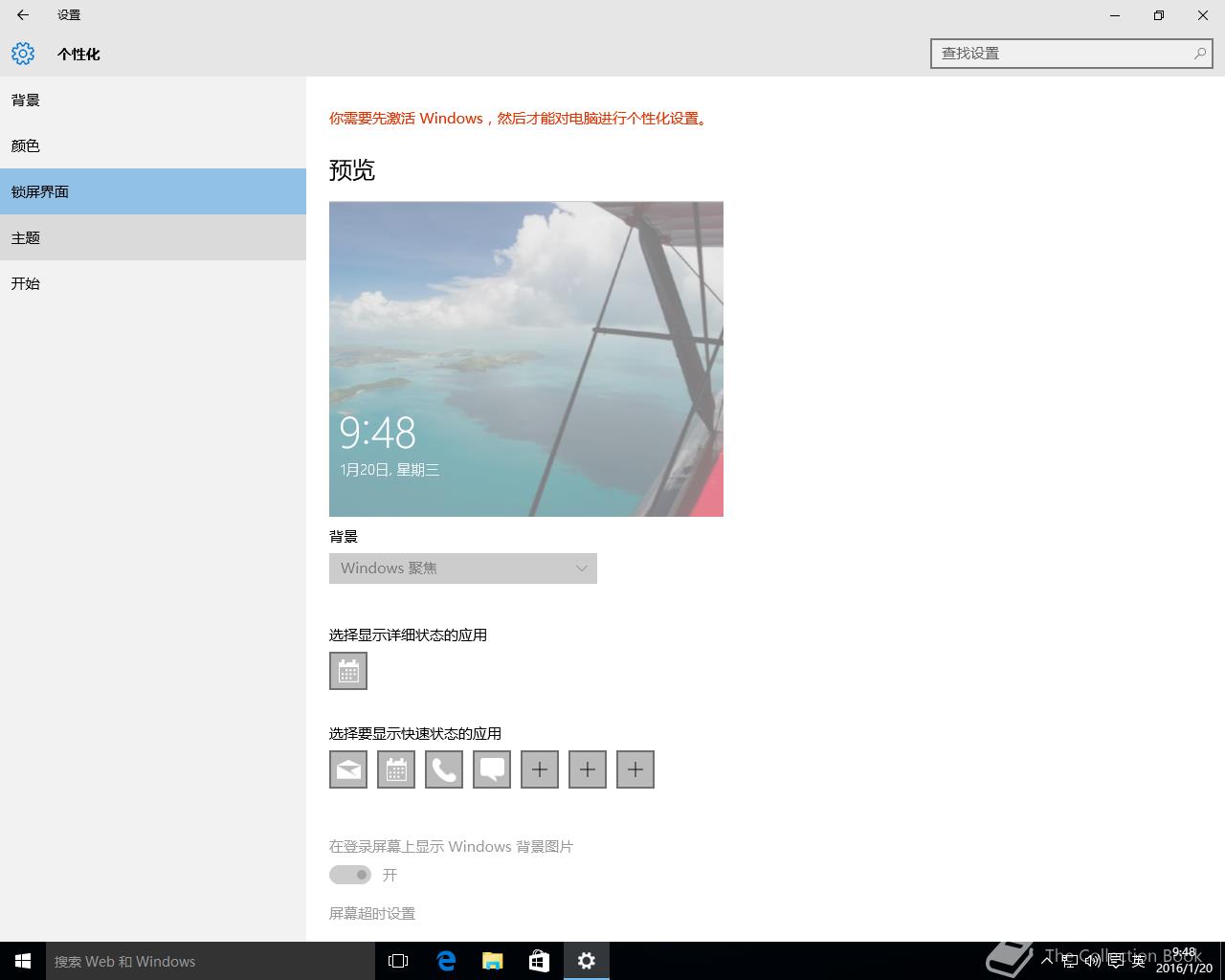The width and height of the screenshot is (1225, 980).
Task: Open File Explorer from the taskbar
Action: (493, 961)
